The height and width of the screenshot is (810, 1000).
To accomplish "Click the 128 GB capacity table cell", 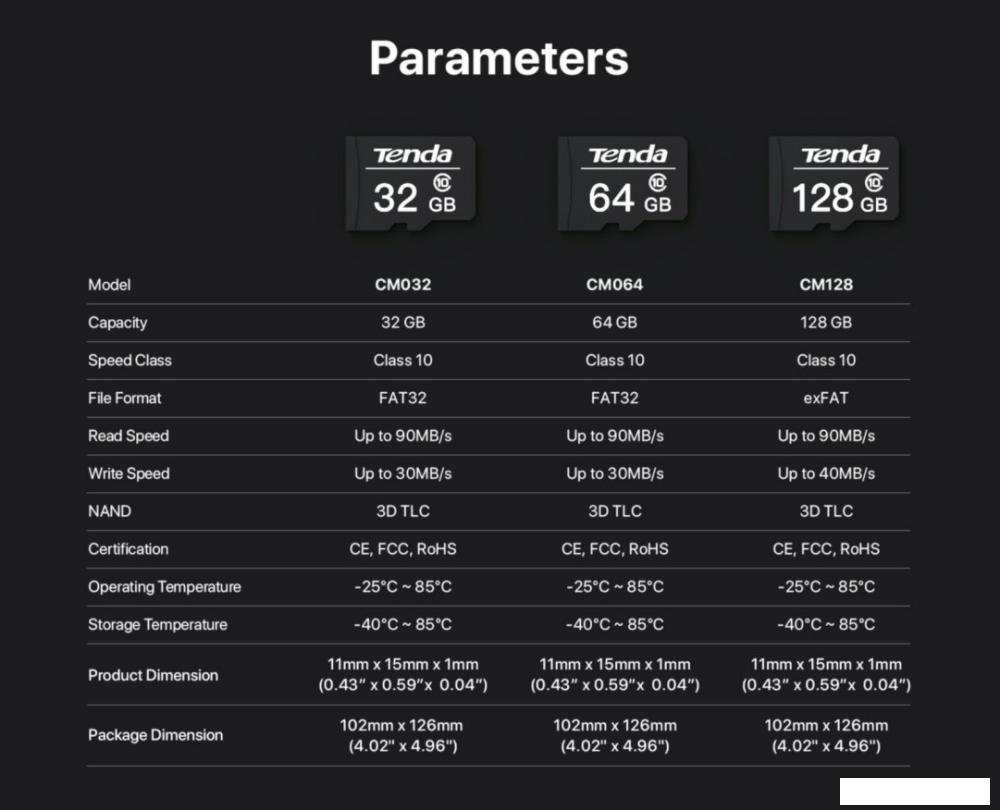I will [826, 323].
